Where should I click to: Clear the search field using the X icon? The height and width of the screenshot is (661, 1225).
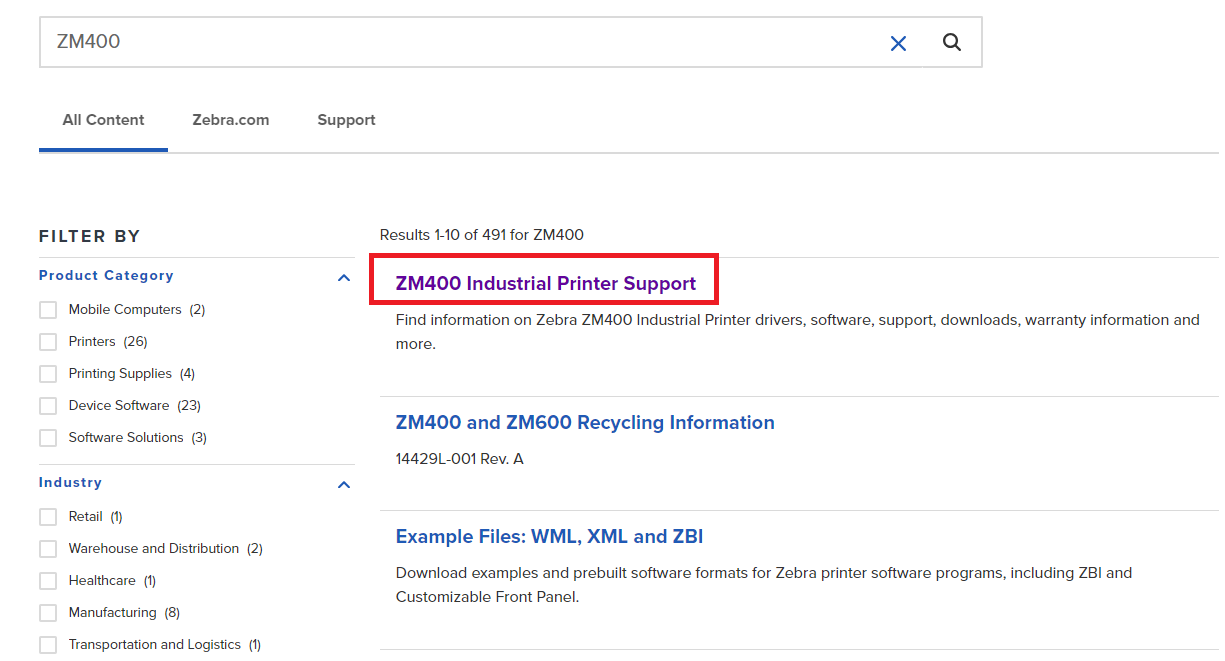pos(898,43)
